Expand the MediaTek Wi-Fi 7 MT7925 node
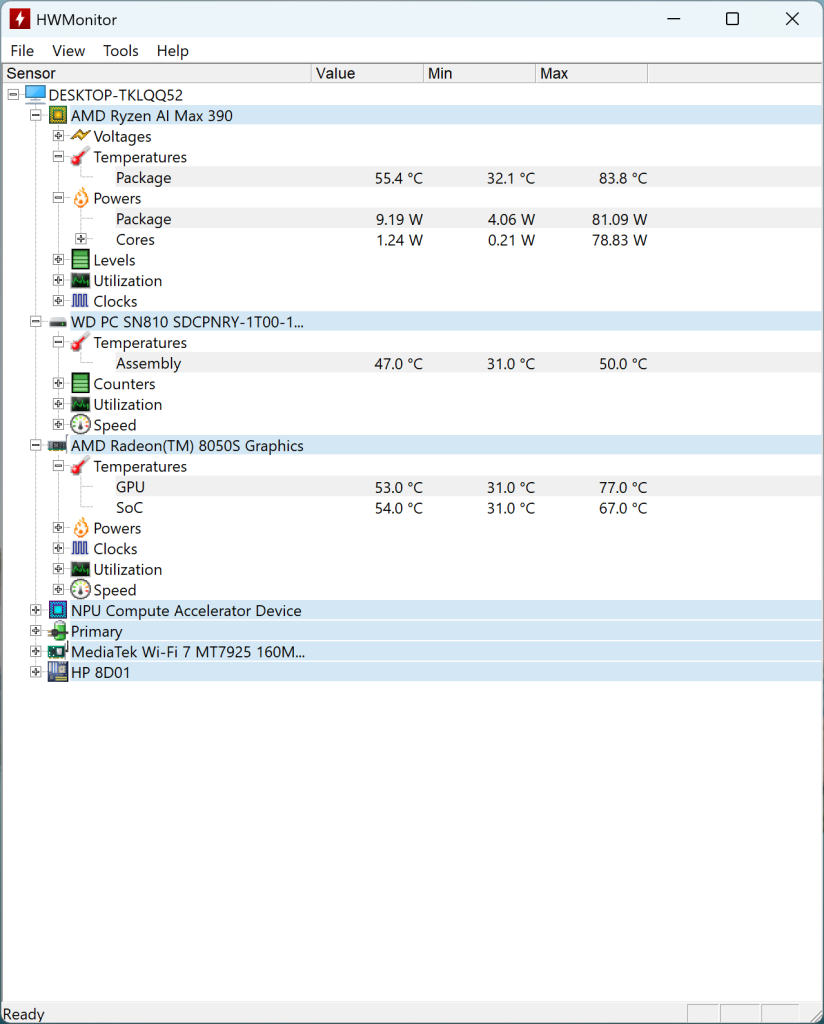The image size is (824, 1024). click(36, 652)
